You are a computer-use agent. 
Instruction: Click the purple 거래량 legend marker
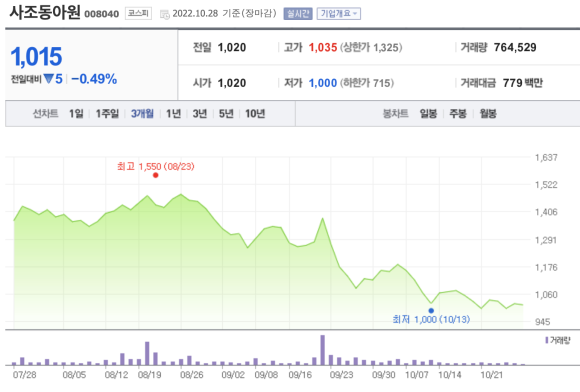[547, 340]
